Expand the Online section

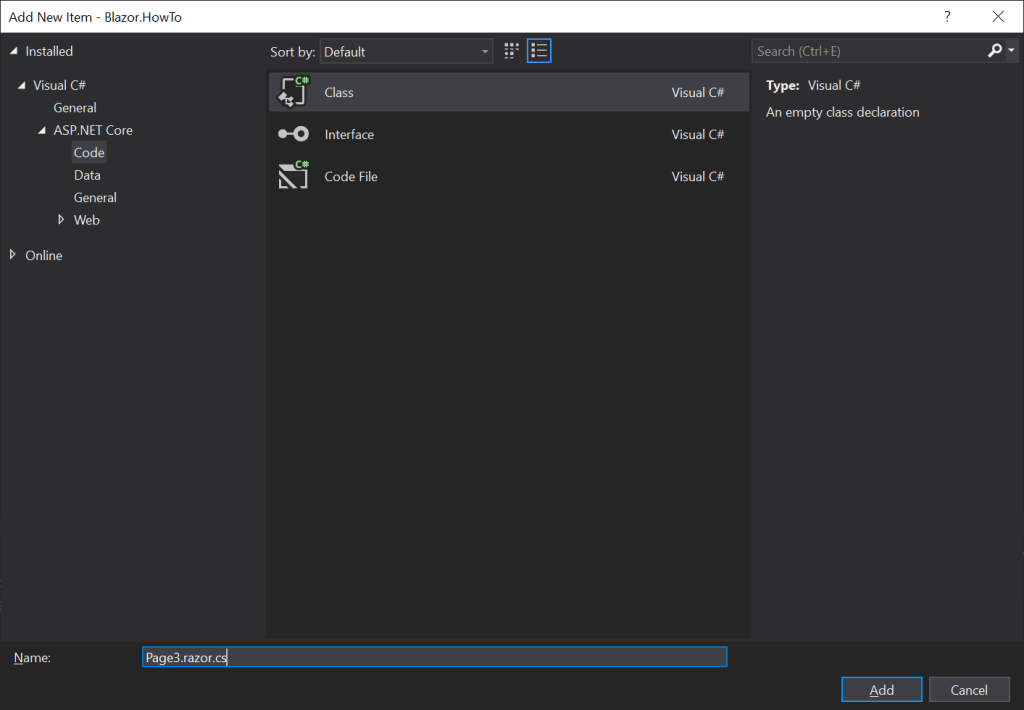coord(13,255)
